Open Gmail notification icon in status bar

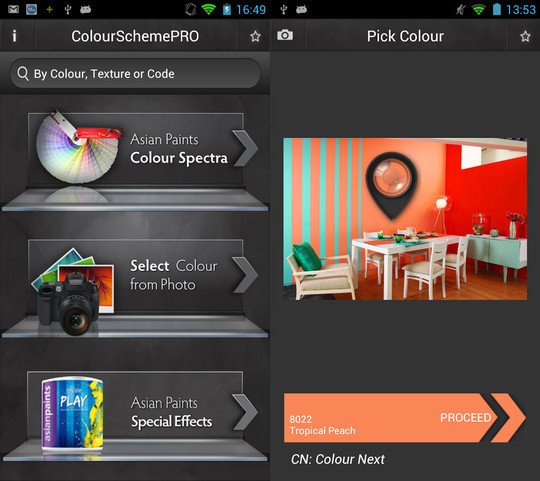pos(13,9)
